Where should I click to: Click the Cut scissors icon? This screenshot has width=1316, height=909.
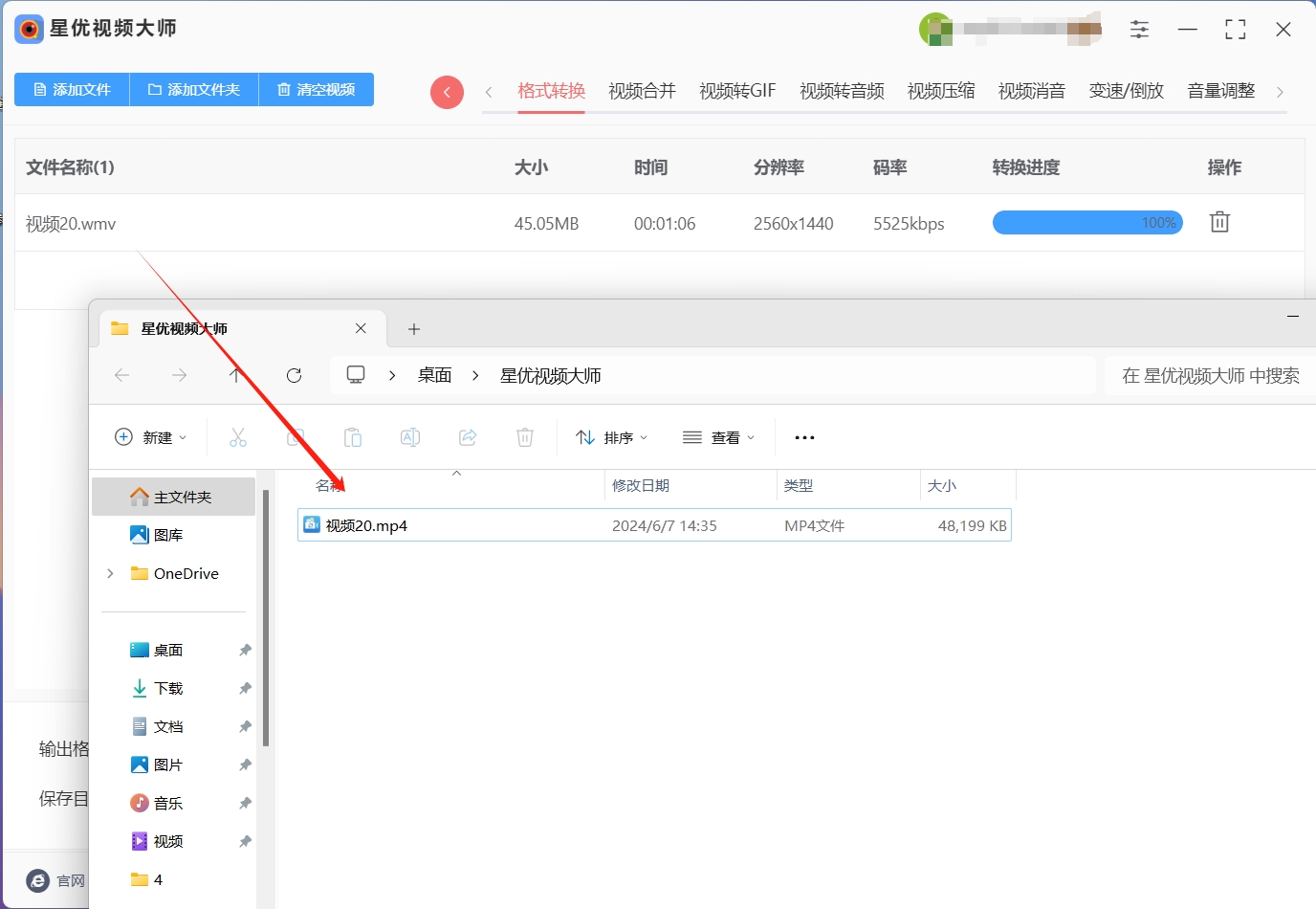(238, 437)
